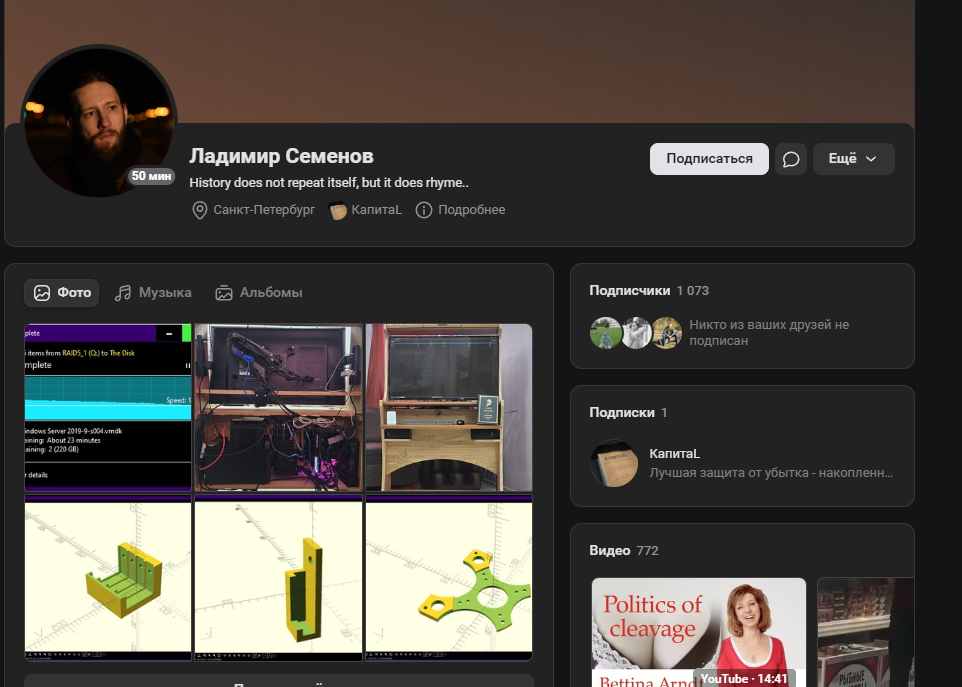Click the 50 мин last-seen badge
The width and height of the screenshot is (962, 687).
click(151, 176)
